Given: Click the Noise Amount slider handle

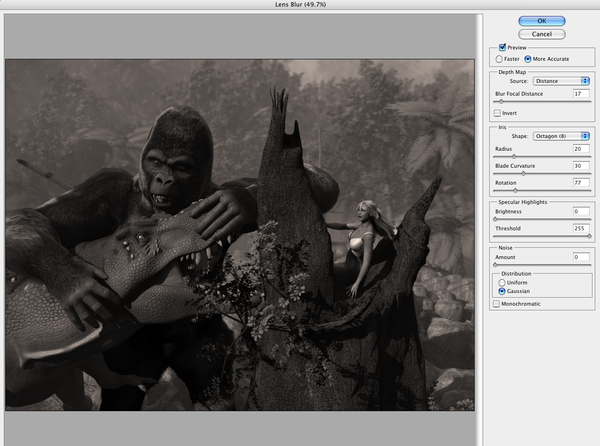Looking at the screenshot, I should click(495, 265).
